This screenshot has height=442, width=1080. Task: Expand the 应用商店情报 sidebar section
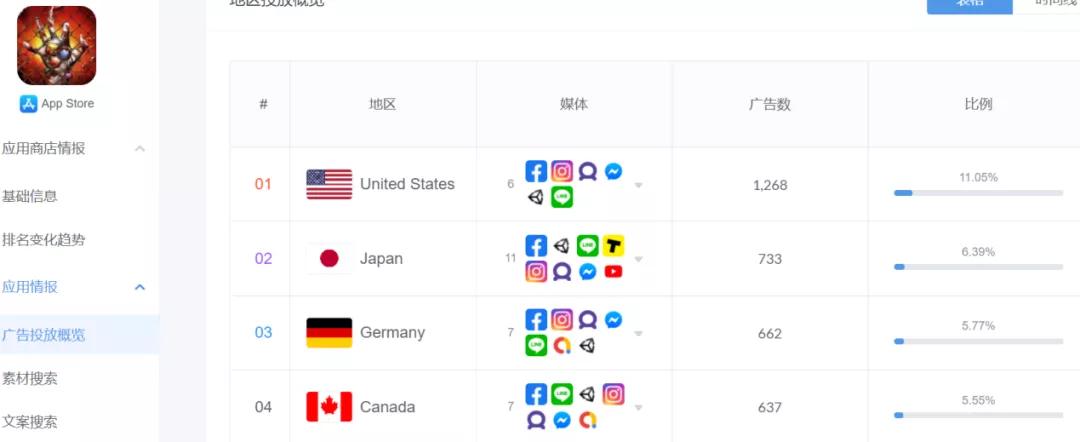[x=140, y=149]
